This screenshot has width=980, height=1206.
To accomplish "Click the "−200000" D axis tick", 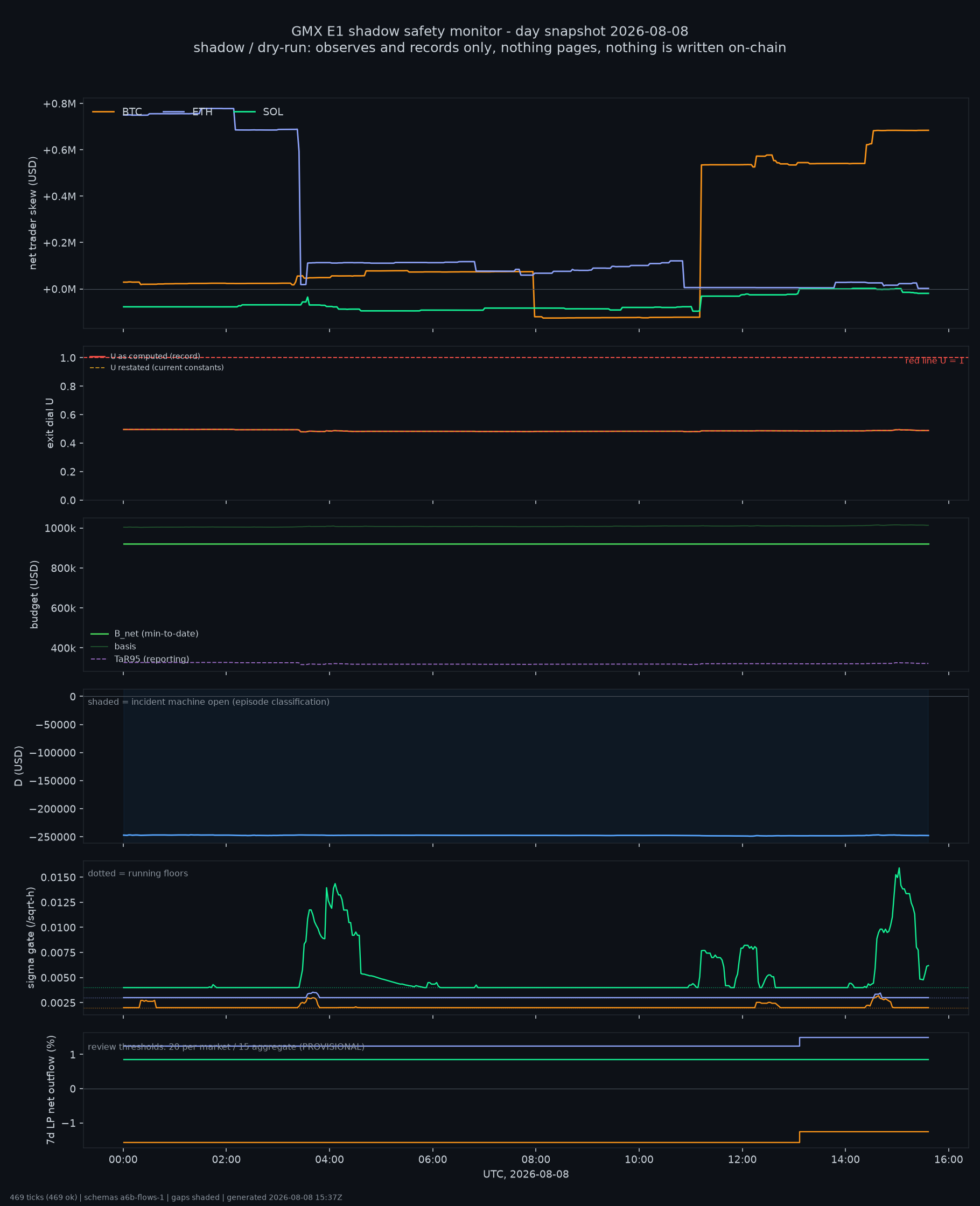I will [53, 809].
